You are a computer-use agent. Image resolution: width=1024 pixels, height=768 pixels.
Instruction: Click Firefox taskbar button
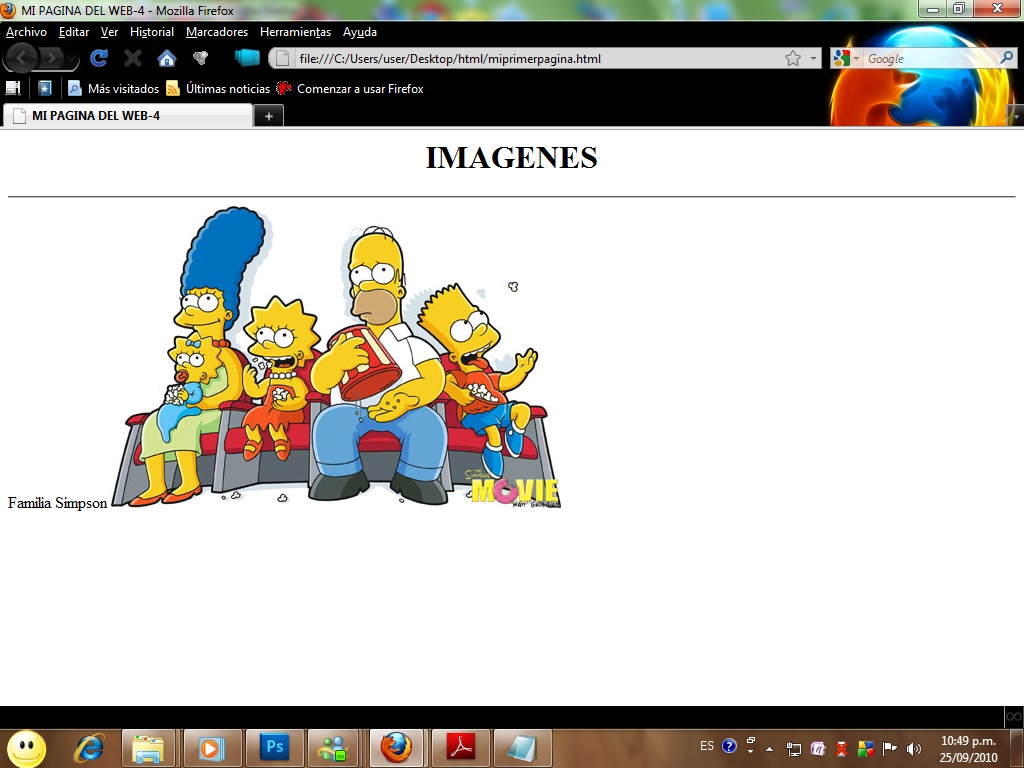[x=396, y=748]
